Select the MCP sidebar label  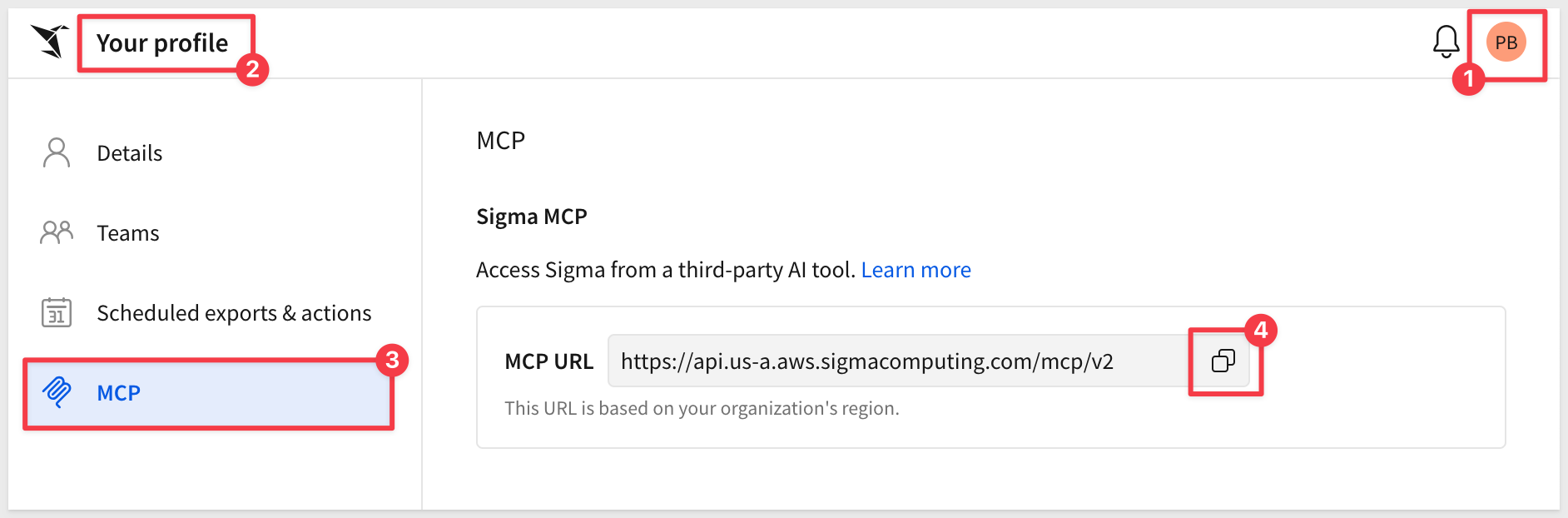click(x=118, y=393)
